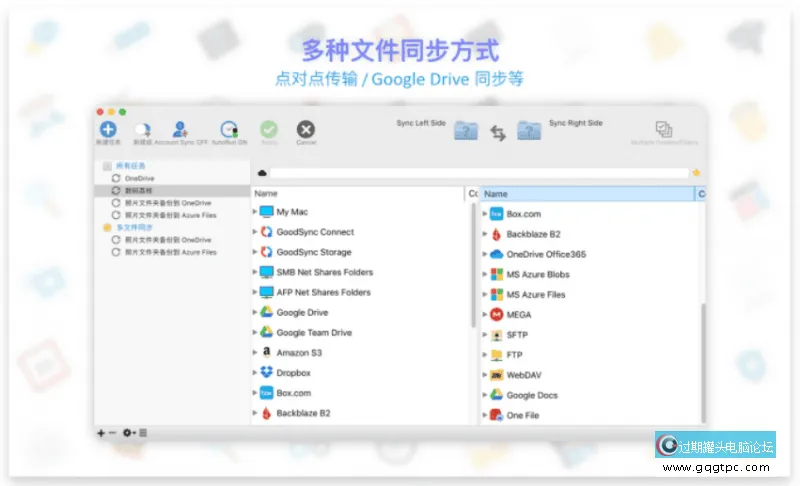Image resolution: width=800 pixels, height=486 pixels.
Task: Click the minus button below the job list
Action: tap(112, 432)
